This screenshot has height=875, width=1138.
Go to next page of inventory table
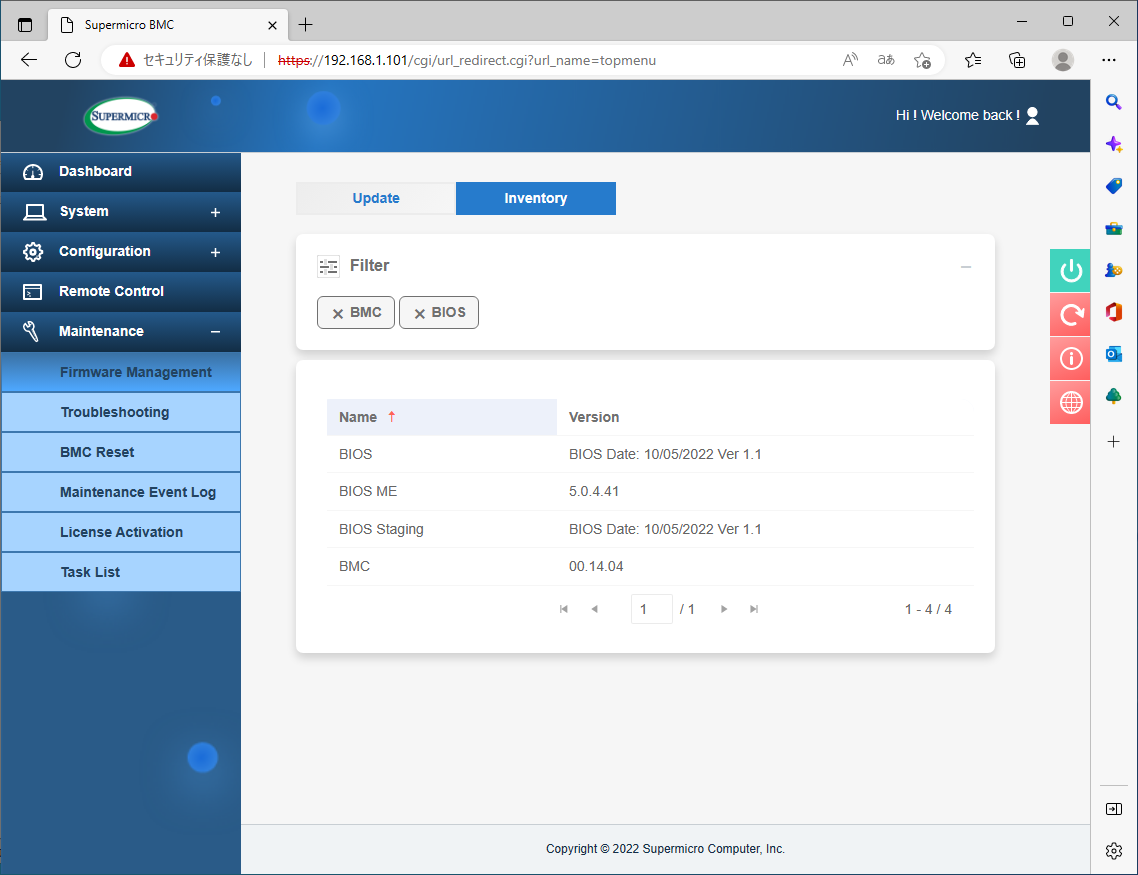pyautogui.click(x=724, y=609)
